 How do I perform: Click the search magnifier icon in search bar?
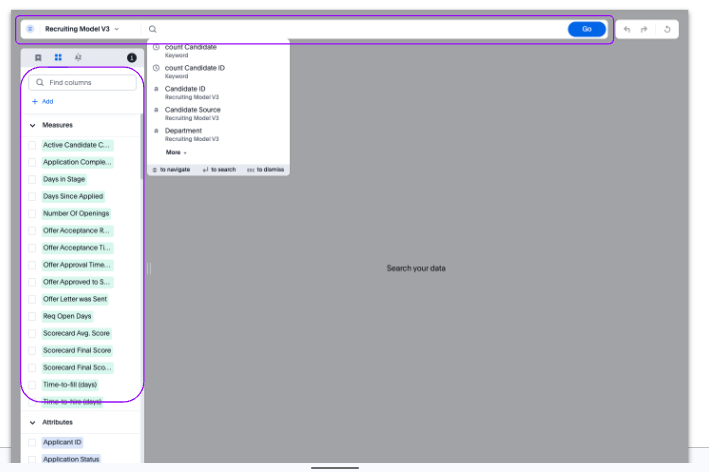(x=152, y=29)
